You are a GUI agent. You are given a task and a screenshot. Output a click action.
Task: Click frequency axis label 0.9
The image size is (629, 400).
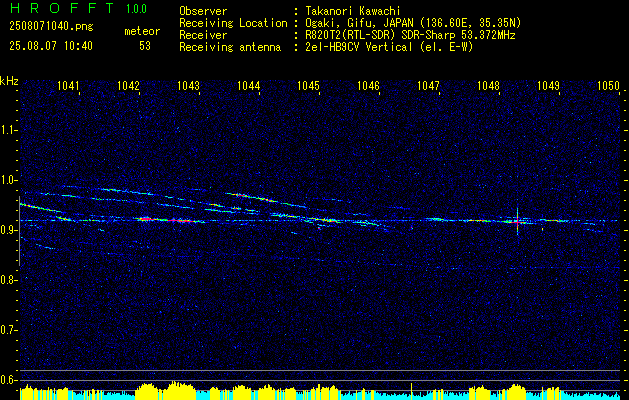point(9,230)
